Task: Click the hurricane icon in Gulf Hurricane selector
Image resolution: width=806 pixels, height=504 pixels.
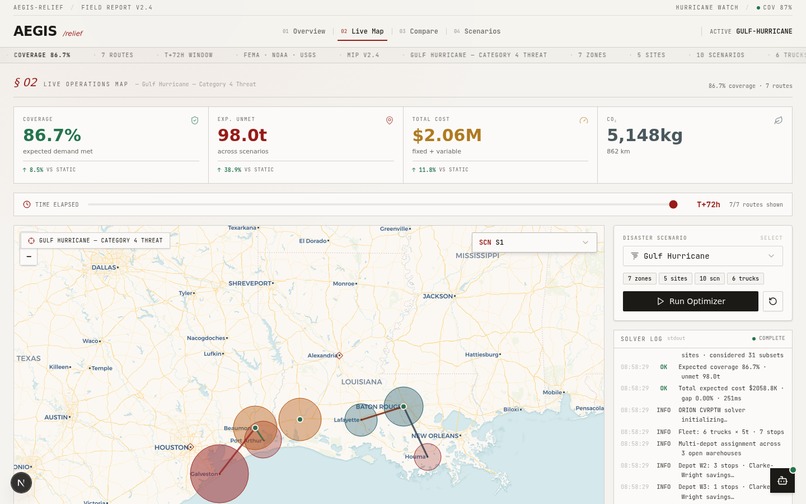Action: (634, 256)
